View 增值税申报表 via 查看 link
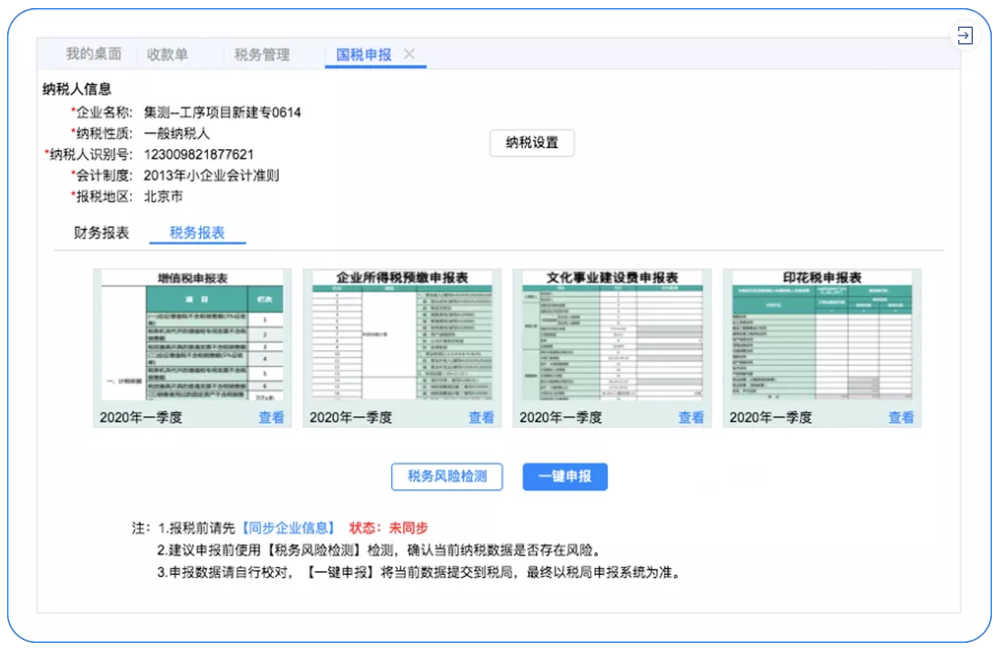Screen dimensions: 1000x650 (x=271, y=418)
